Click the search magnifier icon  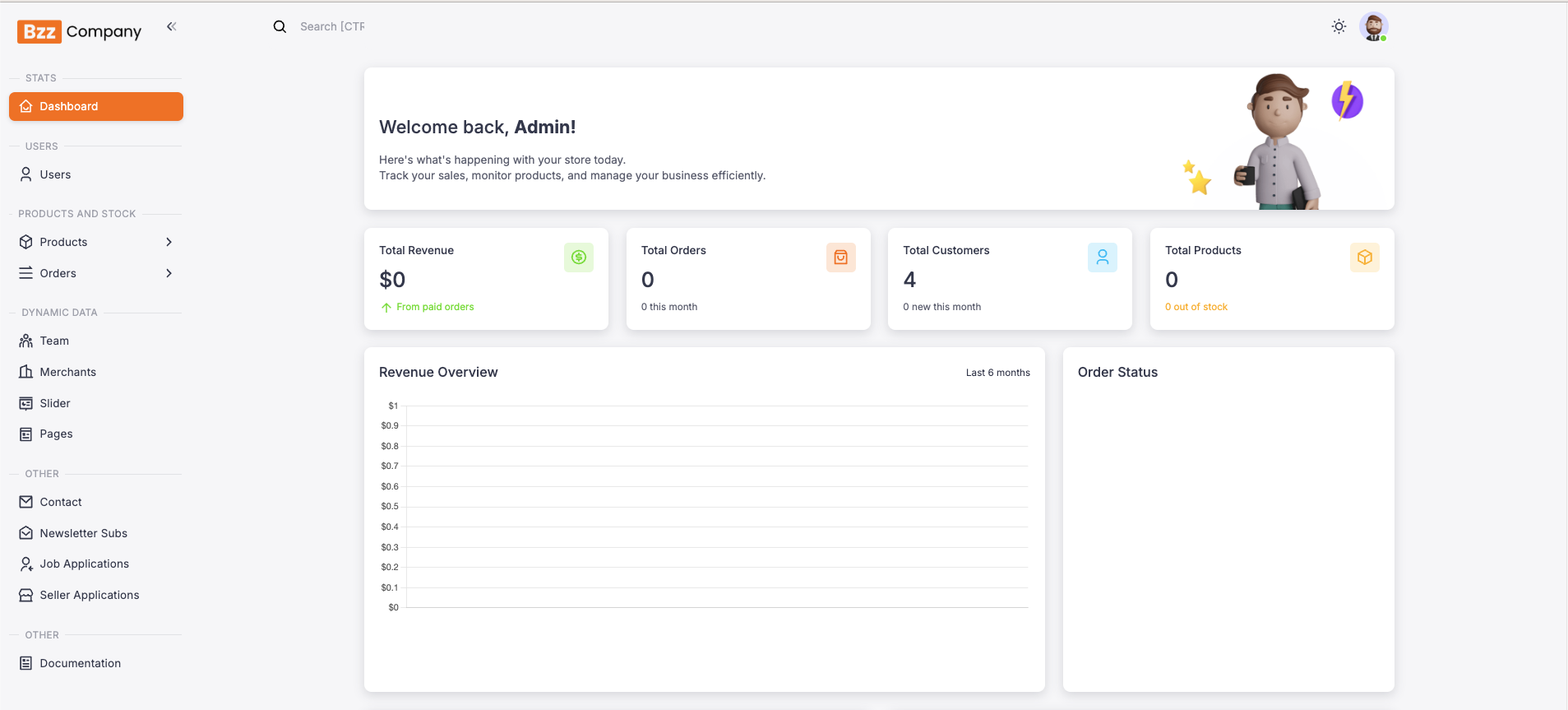(x=280, y=26)
